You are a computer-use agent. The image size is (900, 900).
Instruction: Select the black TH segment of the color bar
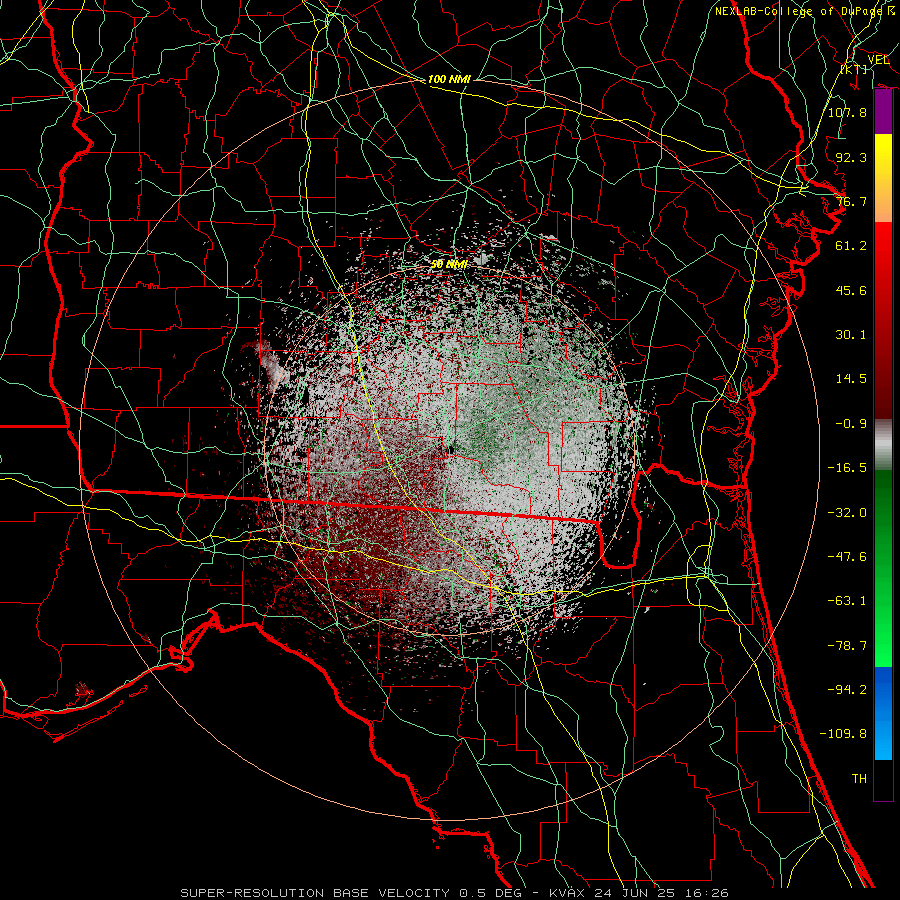[x=883, y=779]
